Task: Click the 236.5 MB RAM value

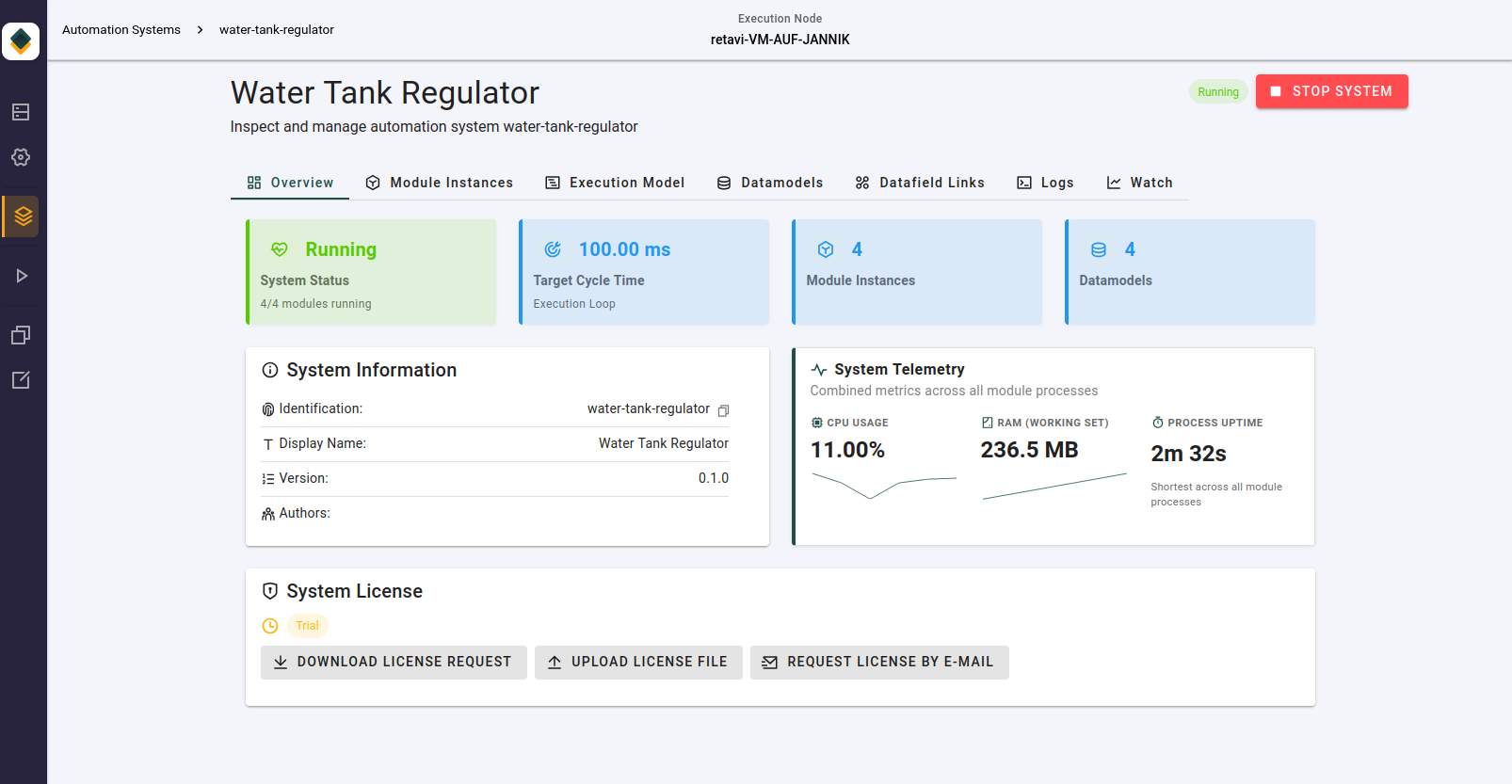Action: coord(1030,450)
